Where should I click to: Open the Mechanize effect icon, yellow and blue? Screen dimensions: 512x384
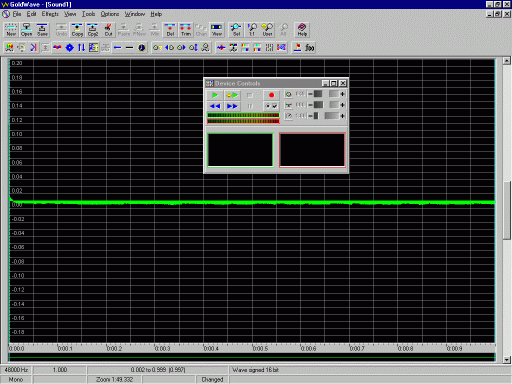pos(93,48)
